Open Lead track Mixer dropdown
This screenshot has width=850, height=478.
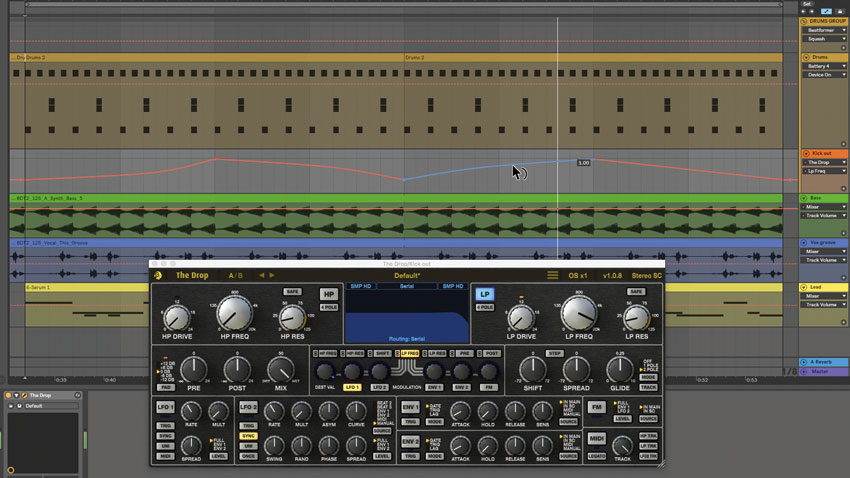(x=824, y=296)
